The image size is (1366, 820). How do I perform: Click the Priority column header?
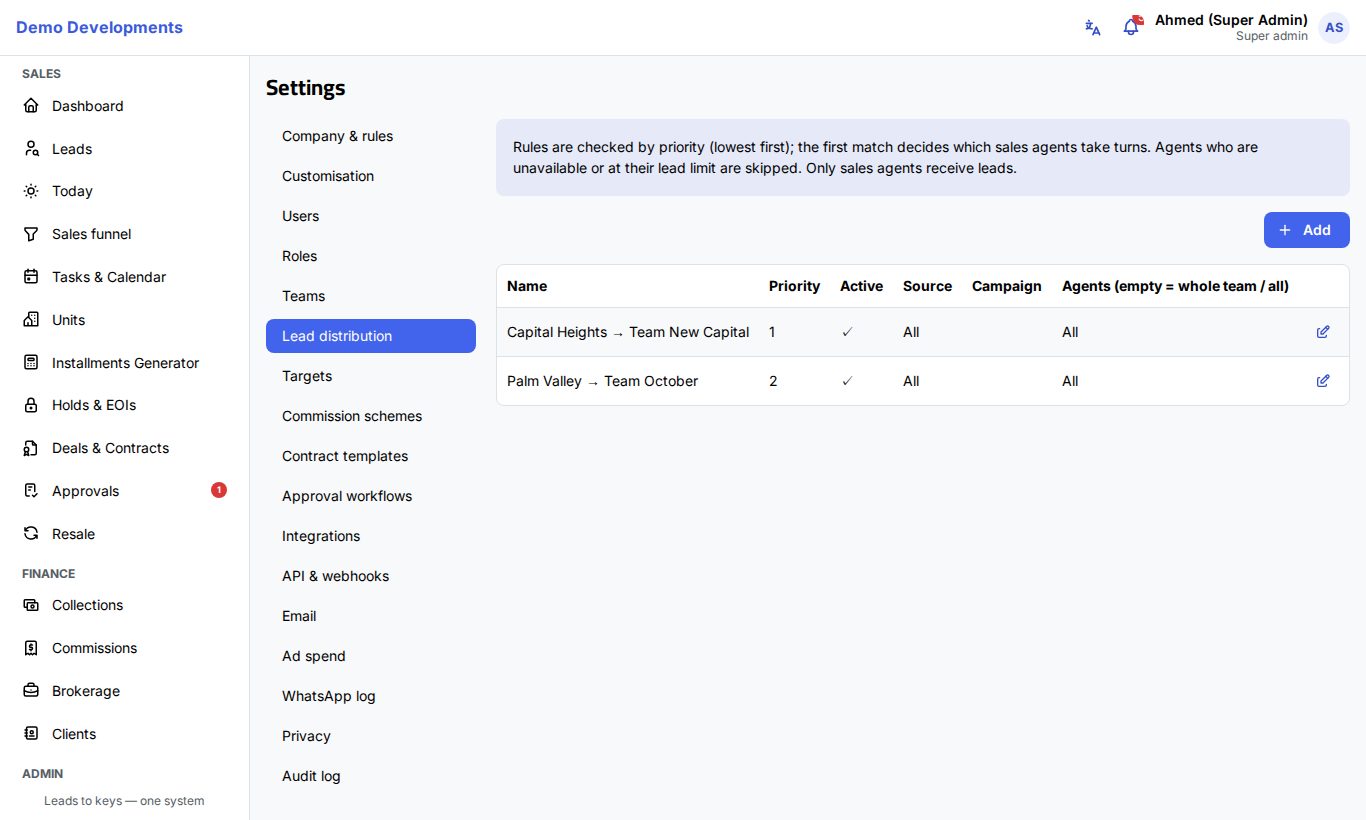pyautogui.click(x=794, y=286)
